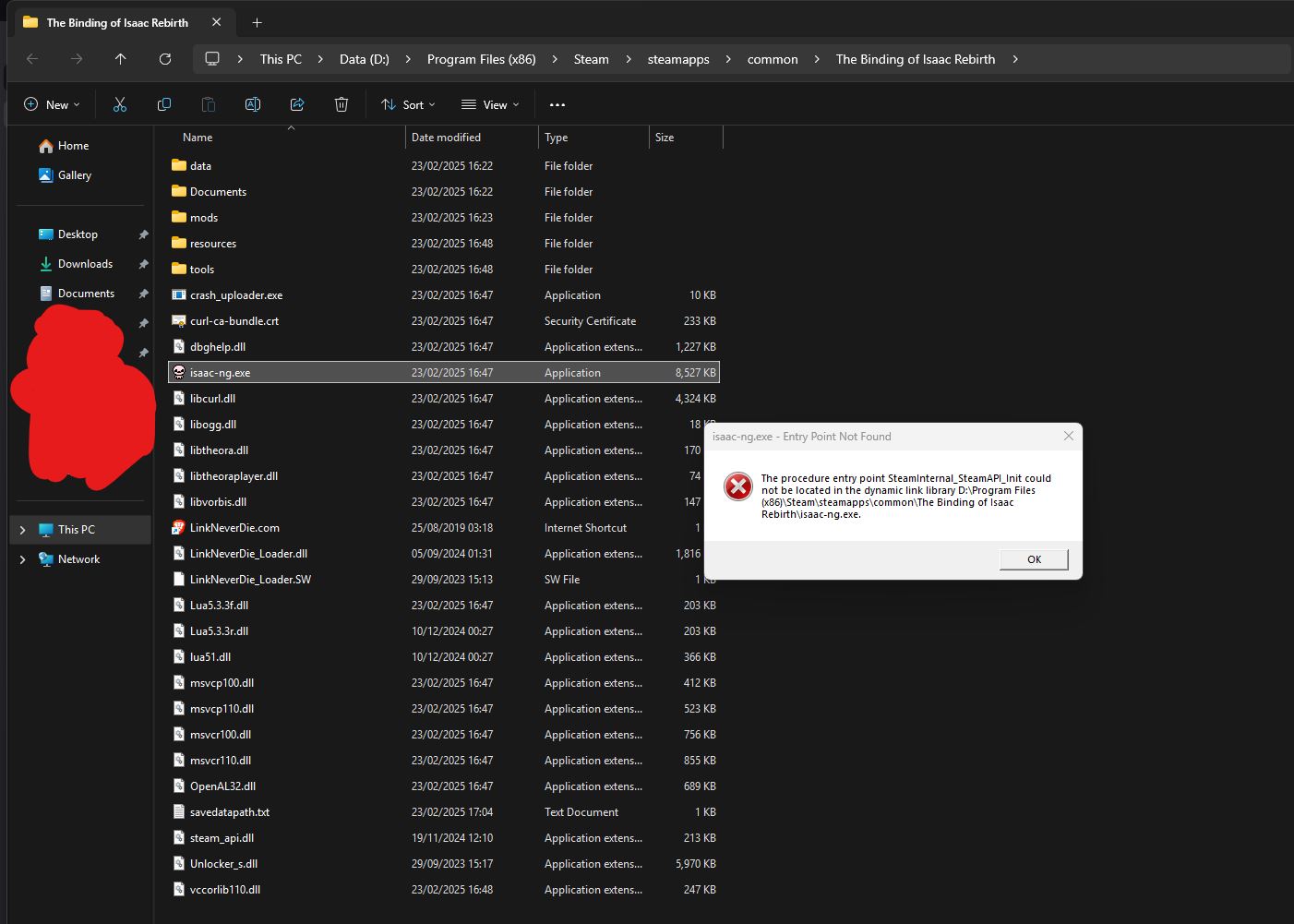Click the Delete trash can icon

341,104
